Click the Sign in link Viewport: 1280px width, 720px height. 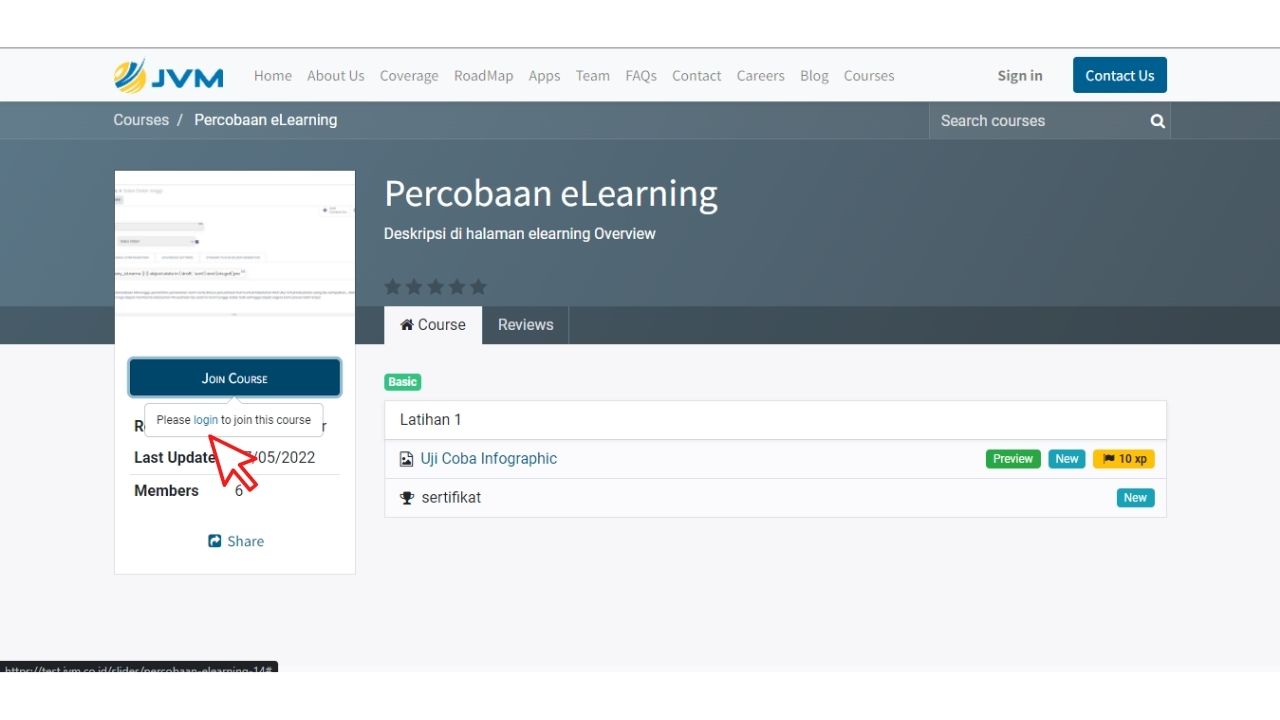point(1020,76)
